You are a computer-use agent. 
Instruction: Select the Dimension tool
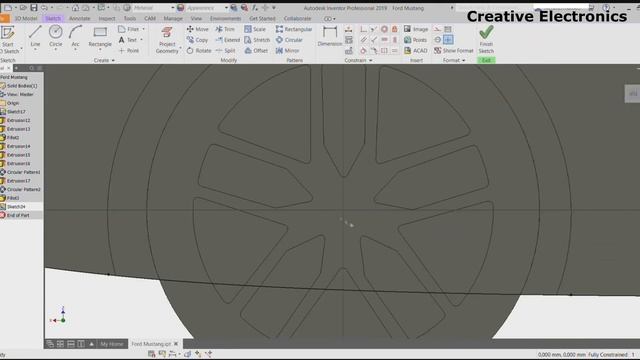click(x=330, y=36)
